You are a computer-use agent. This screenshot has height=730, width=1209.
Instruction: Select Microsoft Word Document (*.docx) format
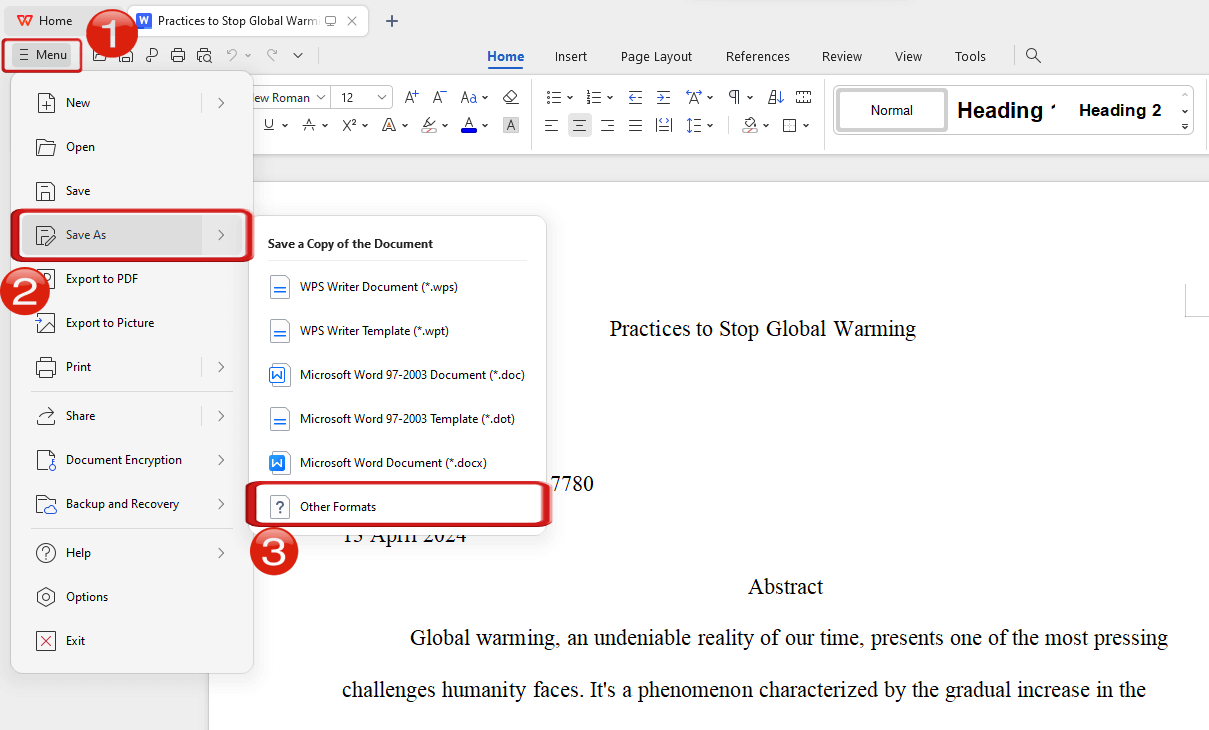(398, 463)
